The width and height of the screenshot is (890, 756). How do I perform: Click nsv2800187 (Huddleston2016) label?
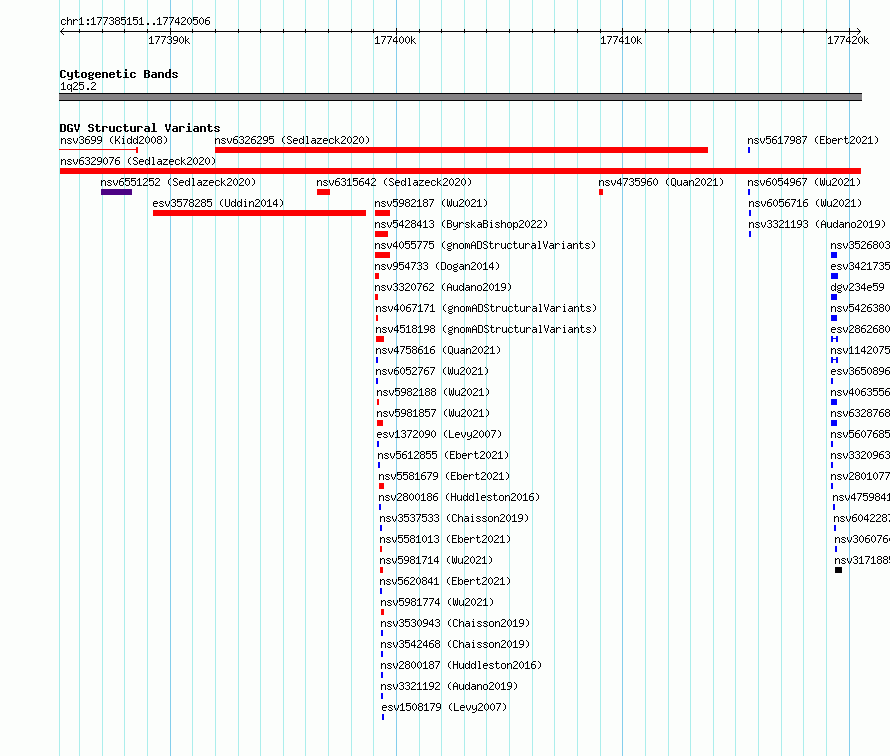[x=461, y=665]
